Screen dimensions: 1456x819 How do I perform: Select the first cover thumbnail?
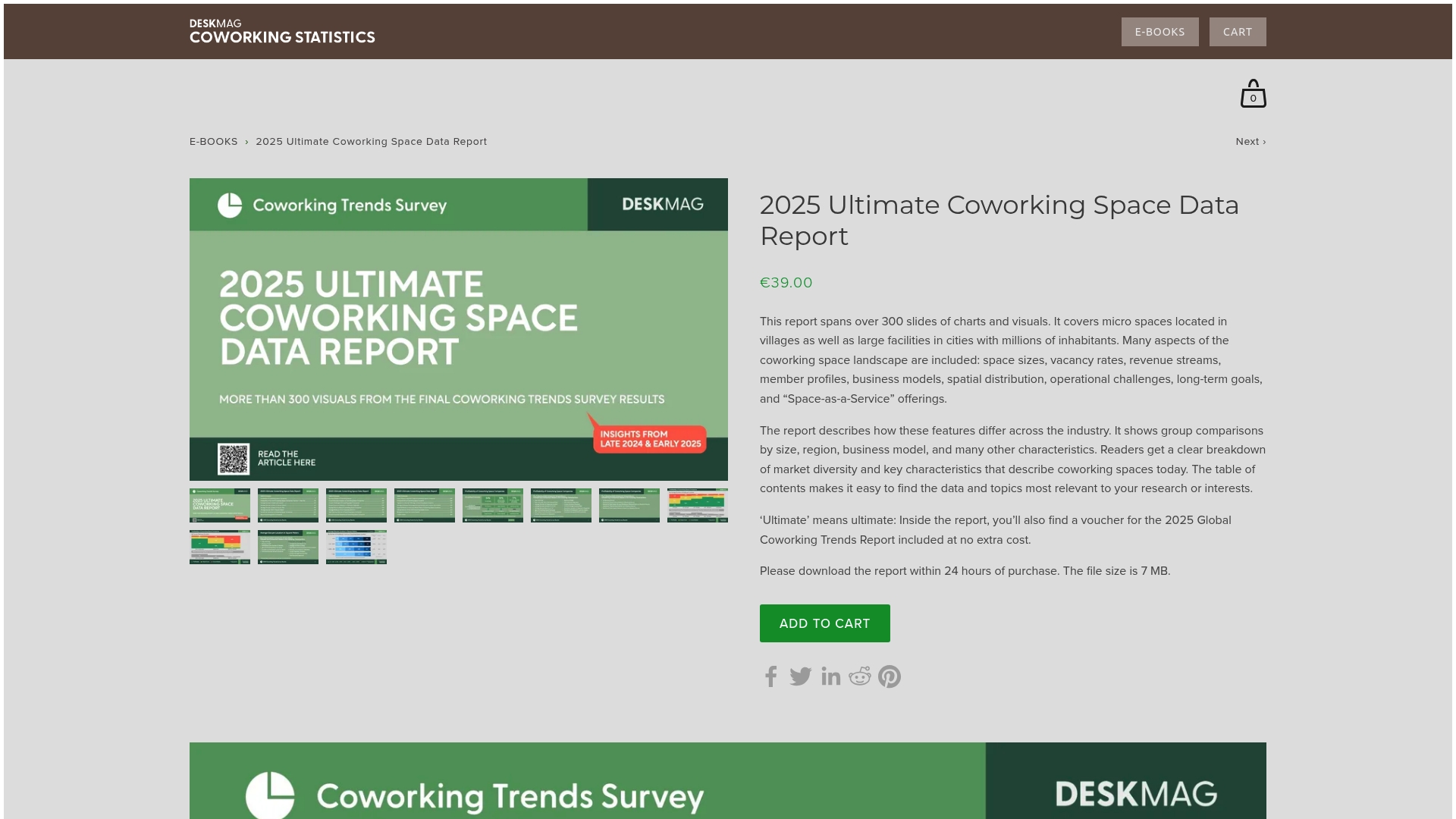(220, 505)
